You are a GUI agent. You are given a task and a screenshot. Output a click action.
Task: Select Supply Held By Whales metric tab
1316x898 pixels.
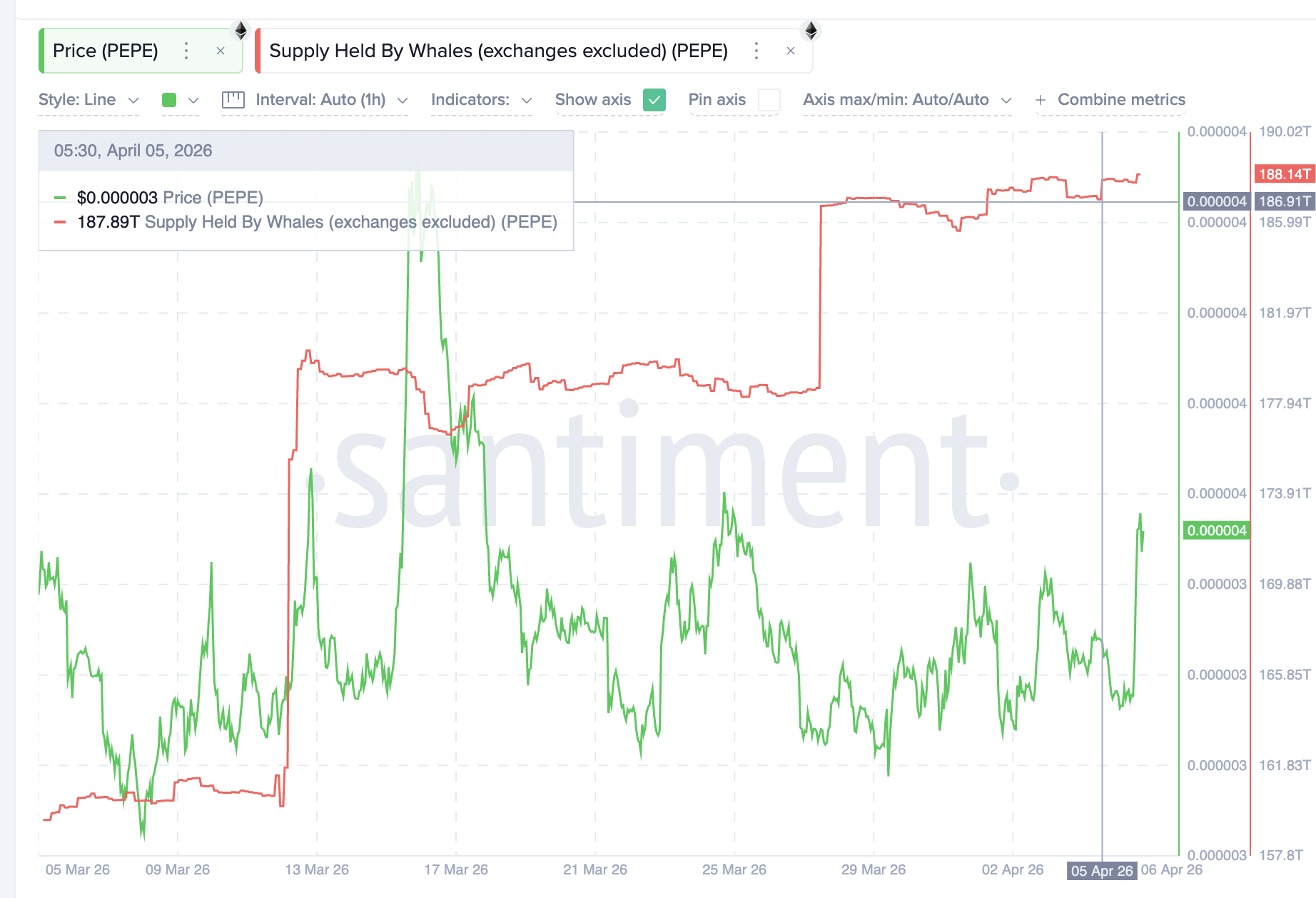pos(498,51)
